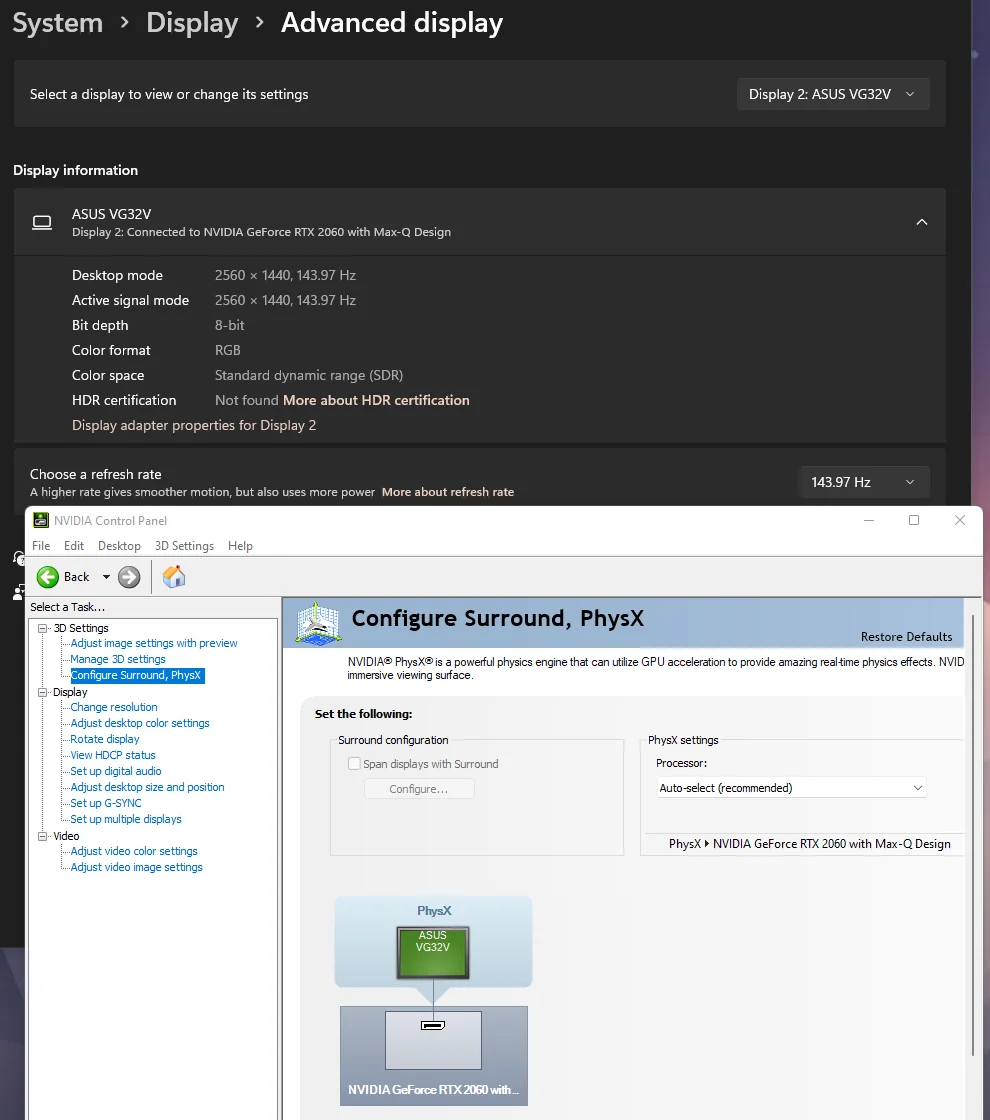Viewport: 990px width, 1120px height.
Task: Select Adjust video color settings
Action: (x=134, y=851)
